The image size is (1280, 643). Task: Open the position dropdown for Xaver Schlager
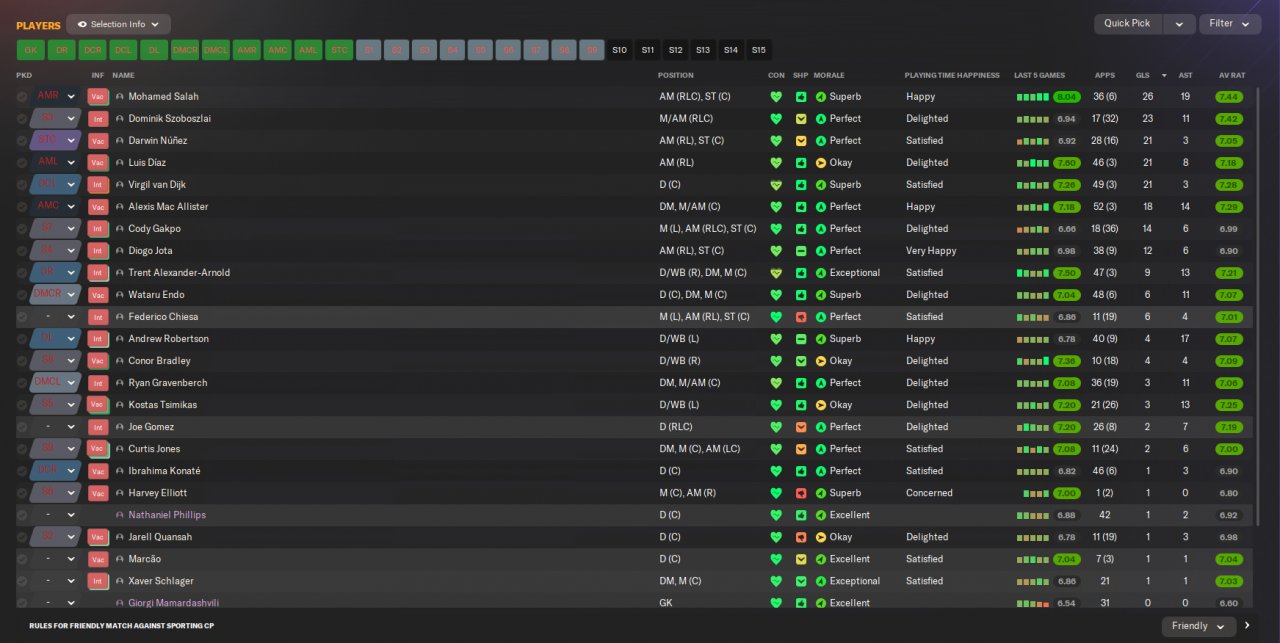point(55,581)
